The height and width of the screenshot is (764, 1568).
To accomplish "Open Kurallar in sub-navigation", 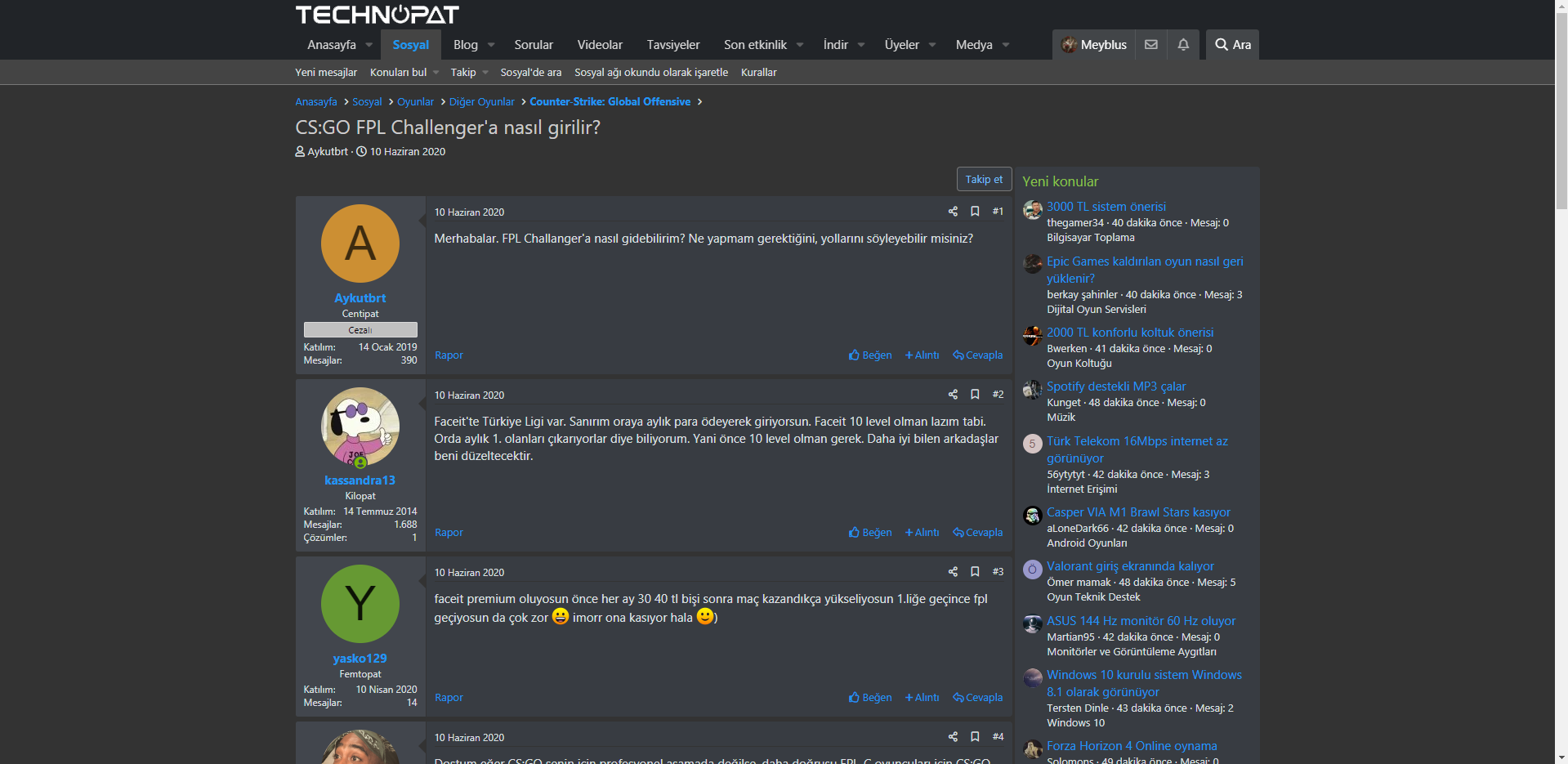I will point(759,73).
